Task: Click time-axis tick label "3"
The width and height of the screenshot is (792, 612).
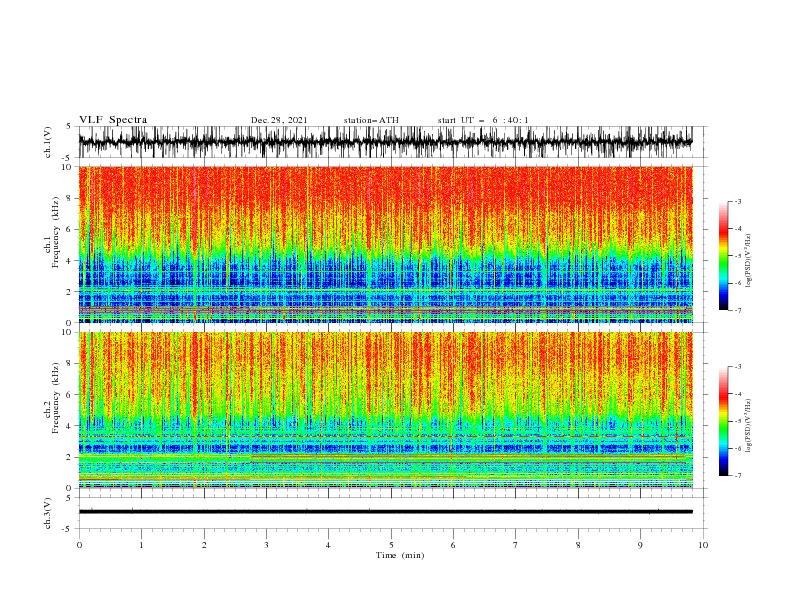Action: [x=266, y=545]
